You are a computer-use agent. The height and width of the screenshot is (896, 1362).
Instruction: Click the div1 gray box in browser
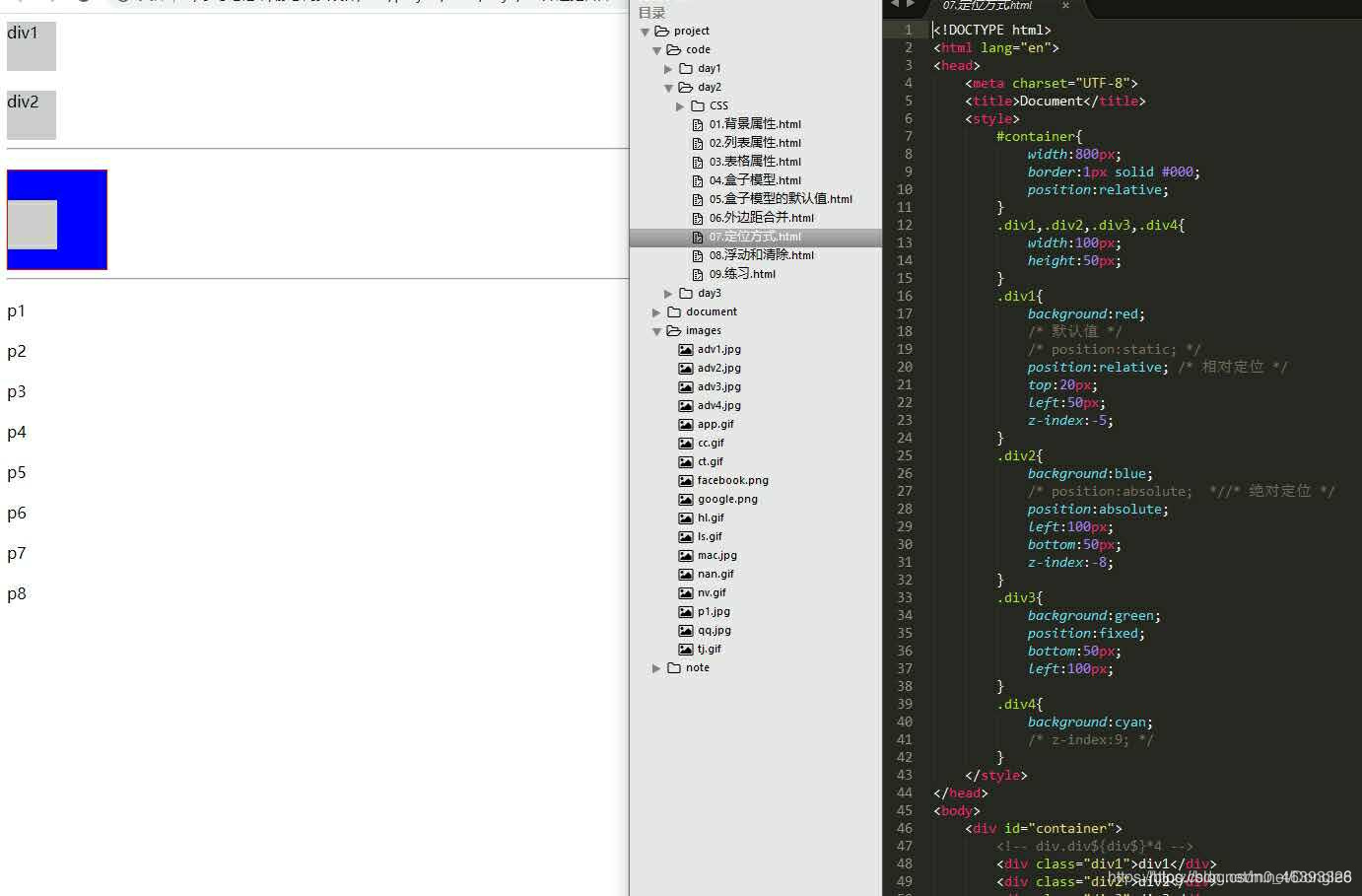[32, 46]
